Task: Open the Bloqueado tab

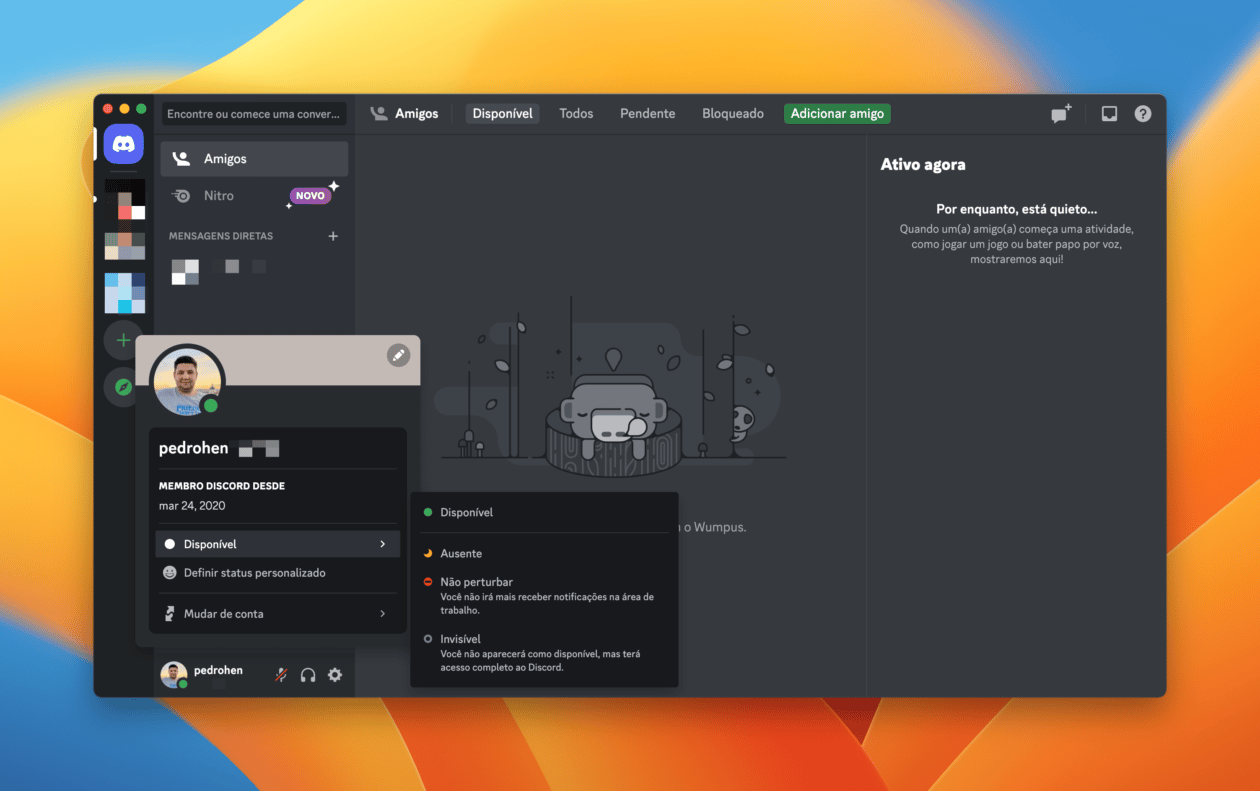Action: pos(732,113)
